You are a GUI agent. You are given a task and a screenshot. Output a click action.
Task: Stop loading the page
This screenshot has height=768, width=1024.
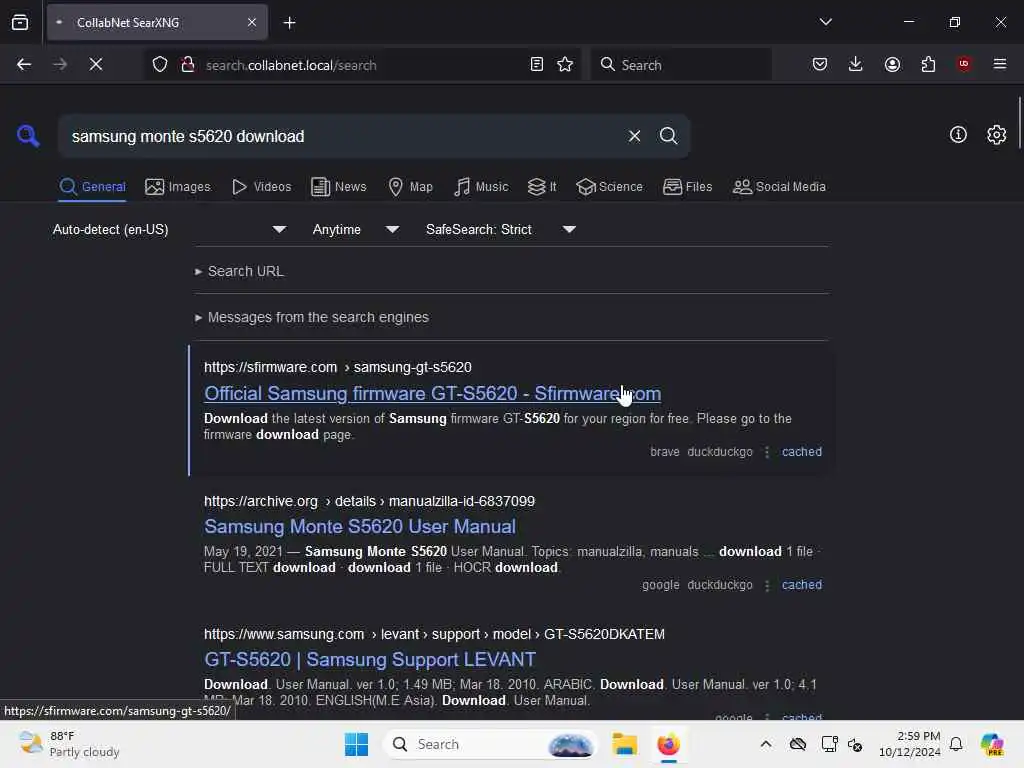(96, 64)
